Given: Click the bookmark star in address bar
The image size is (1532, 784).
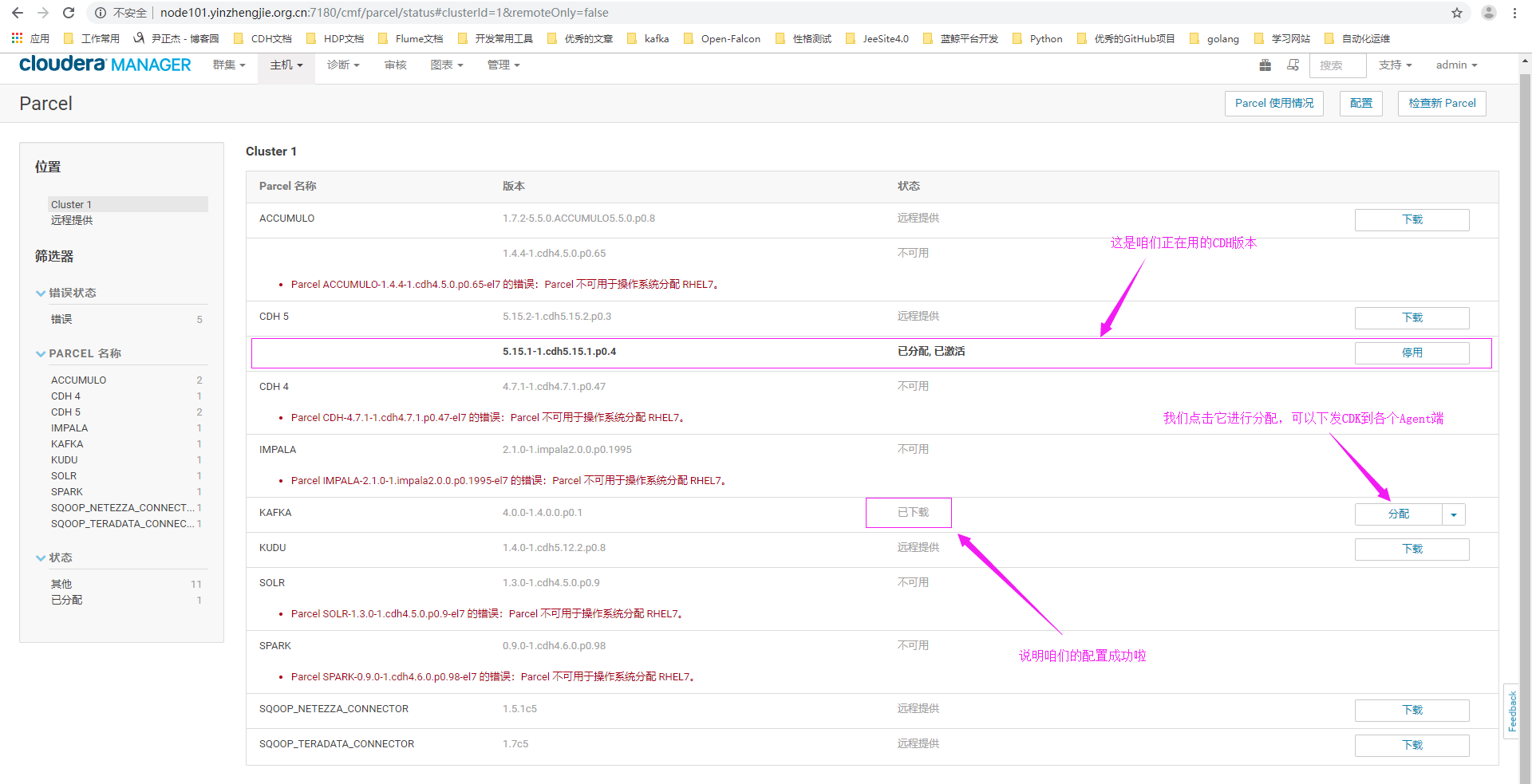Looking at the screenshot, I should [1458, 12].
